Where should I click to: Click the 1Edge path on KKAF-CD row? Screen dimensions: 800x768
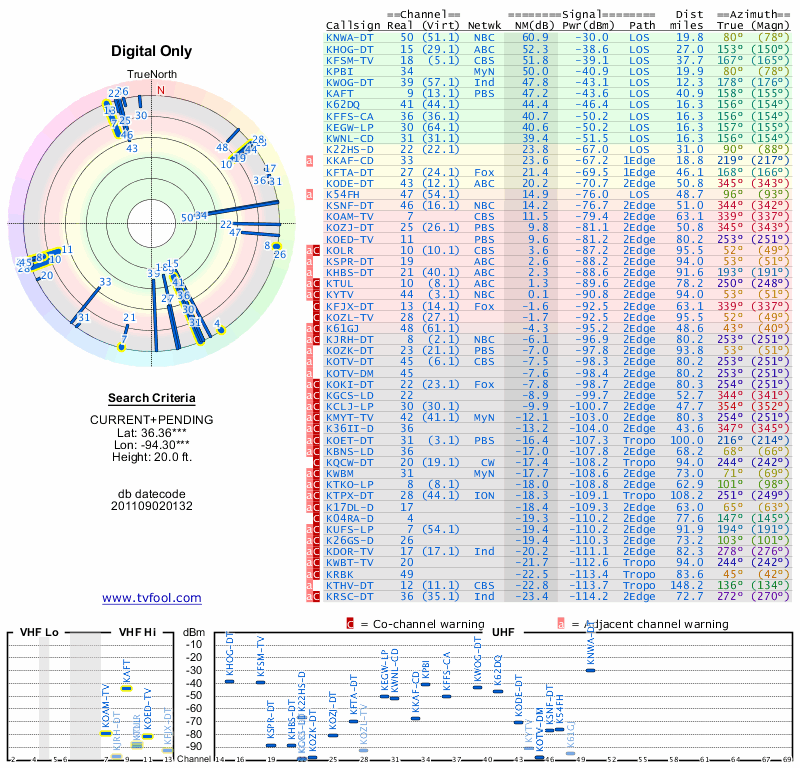639,161
